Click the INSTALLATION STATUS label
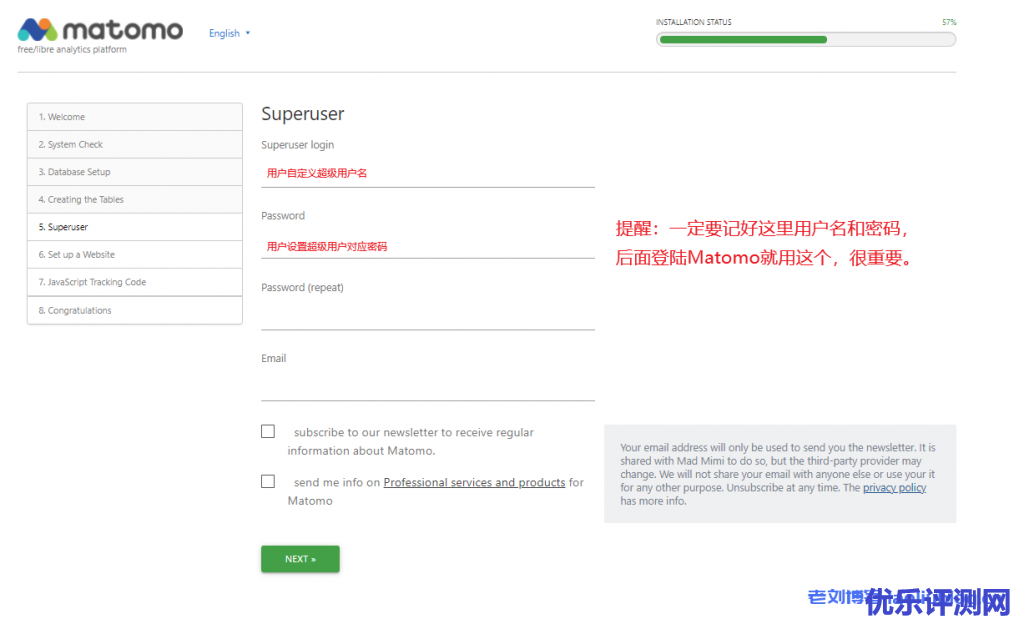This screenshot has width=1024, height=629. (694, 22)
